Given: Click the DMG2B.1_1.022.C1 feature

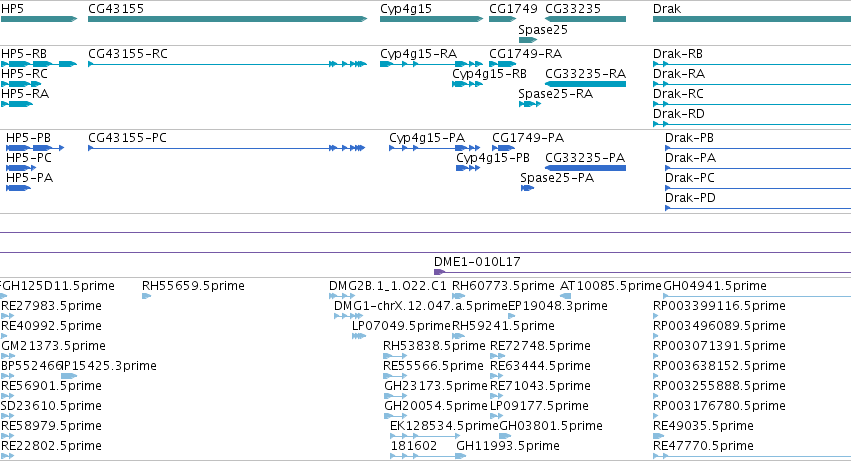Looking at the screenshot, I should [342, 296].
